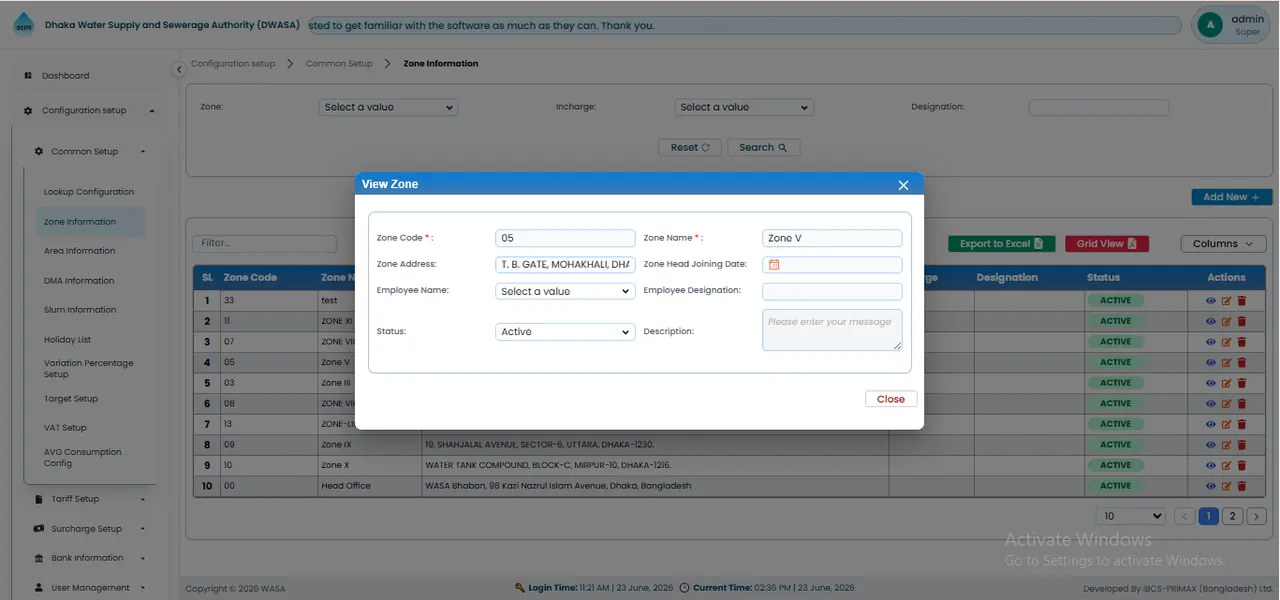Open Holiday List in the sidebar
Image resolution: width=1280 pixels, height=600 pixels.
(x=67, y=340)
